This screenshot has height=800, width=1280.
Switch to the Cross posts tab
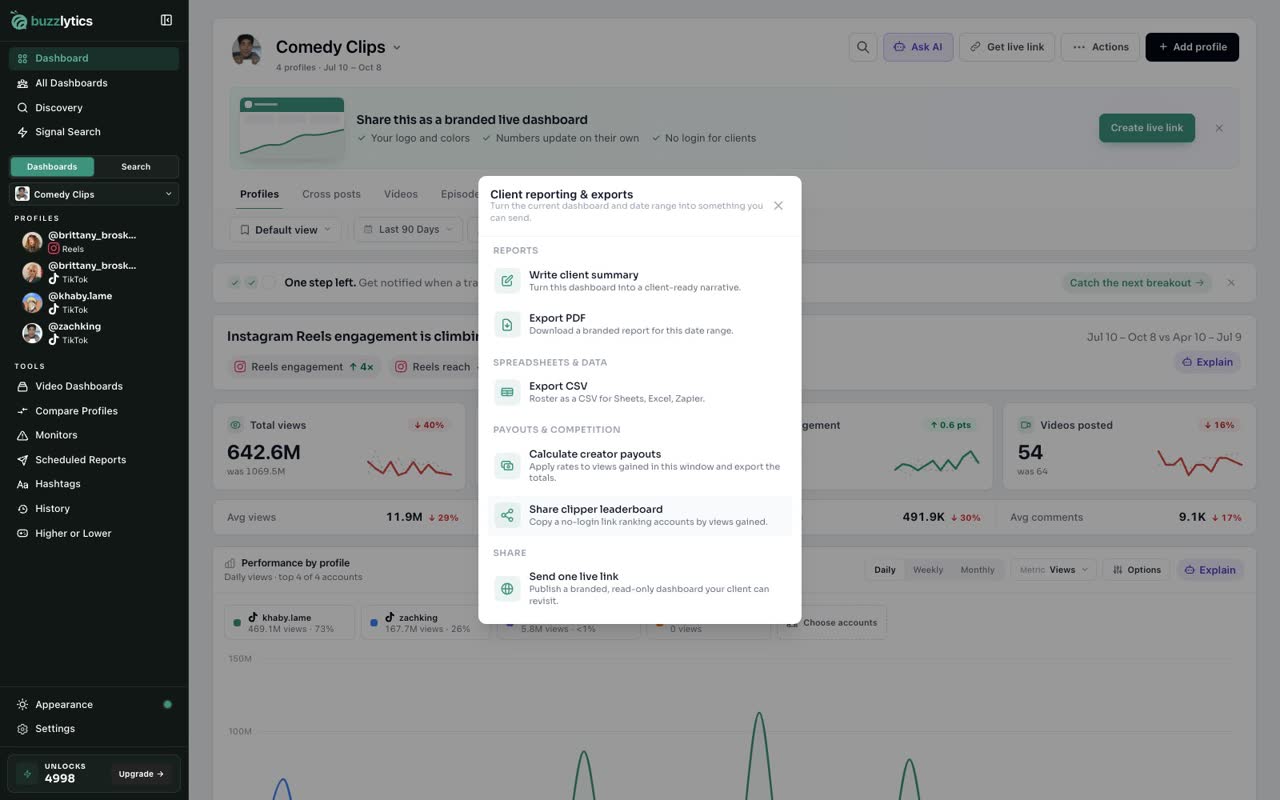331,194
